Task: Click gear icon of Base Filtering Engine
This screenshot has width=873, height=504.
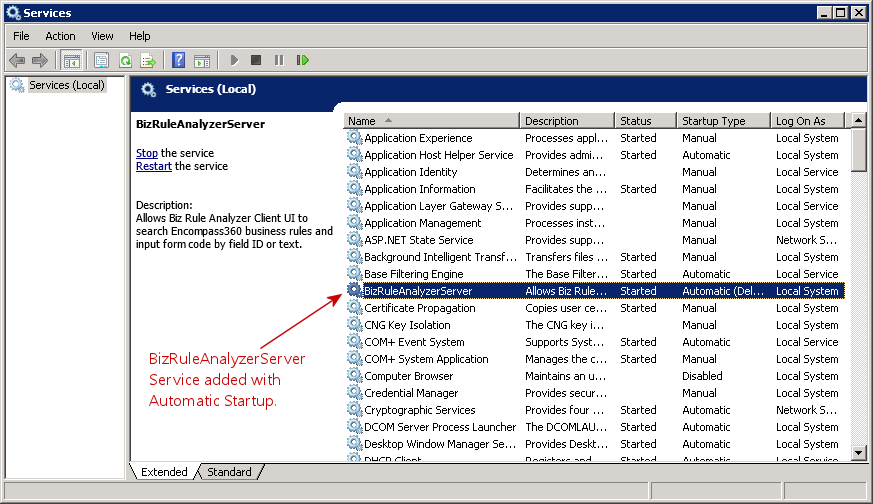Action: pyautogui.click(x=354, y=273)
